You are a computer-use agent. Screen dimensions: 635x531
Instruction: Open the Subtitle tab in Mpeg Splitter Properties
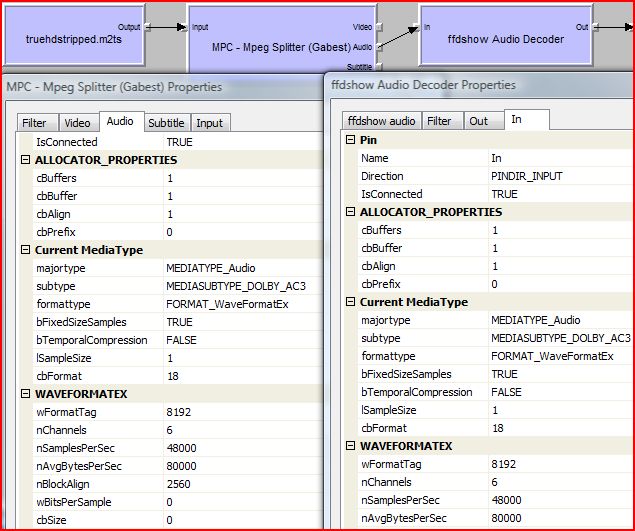pyautogui.click(x=166, y=123)
